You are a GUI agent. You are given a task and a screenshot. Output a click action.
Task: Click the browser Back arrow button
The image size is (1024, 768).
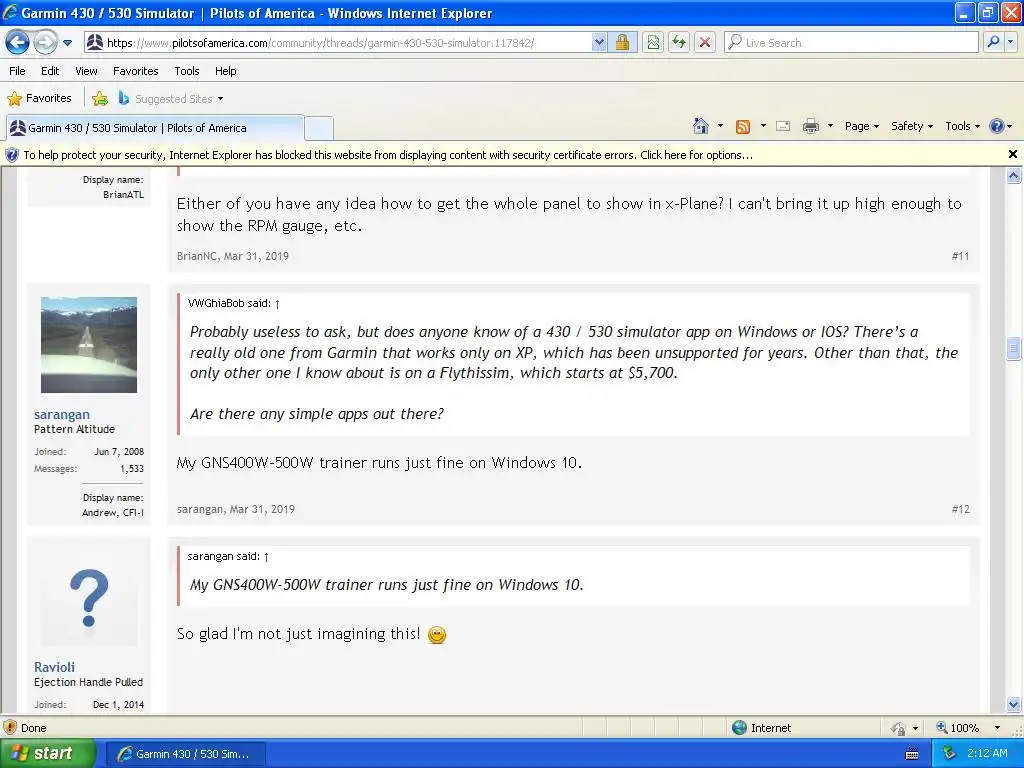tap(18, 42)
